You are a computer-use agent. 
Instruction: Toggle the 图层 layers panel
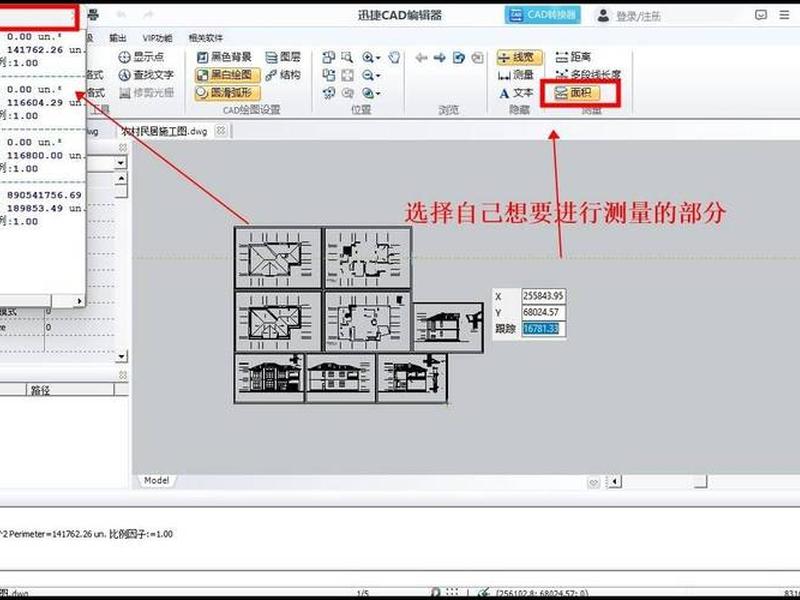[283, 57]
